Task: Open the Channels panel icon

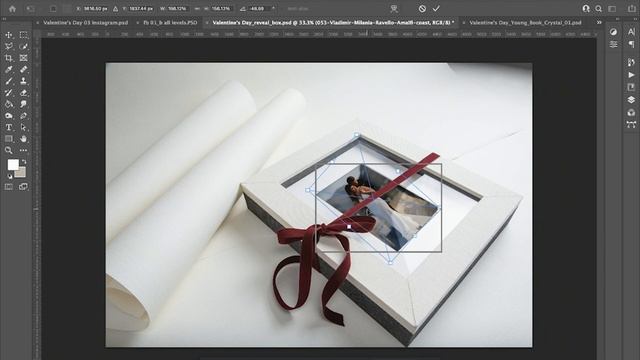Action: [x=631, y=113]
